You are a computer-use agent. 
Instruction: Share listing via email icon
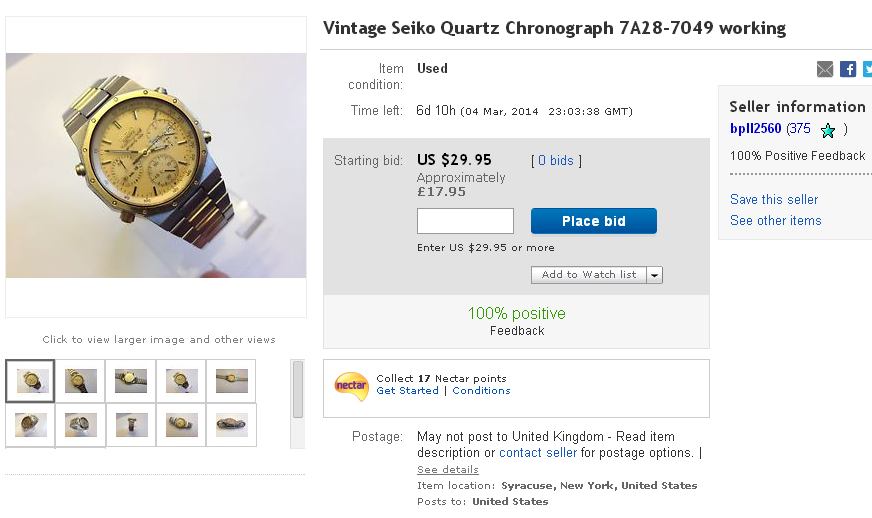click(825, 69)
